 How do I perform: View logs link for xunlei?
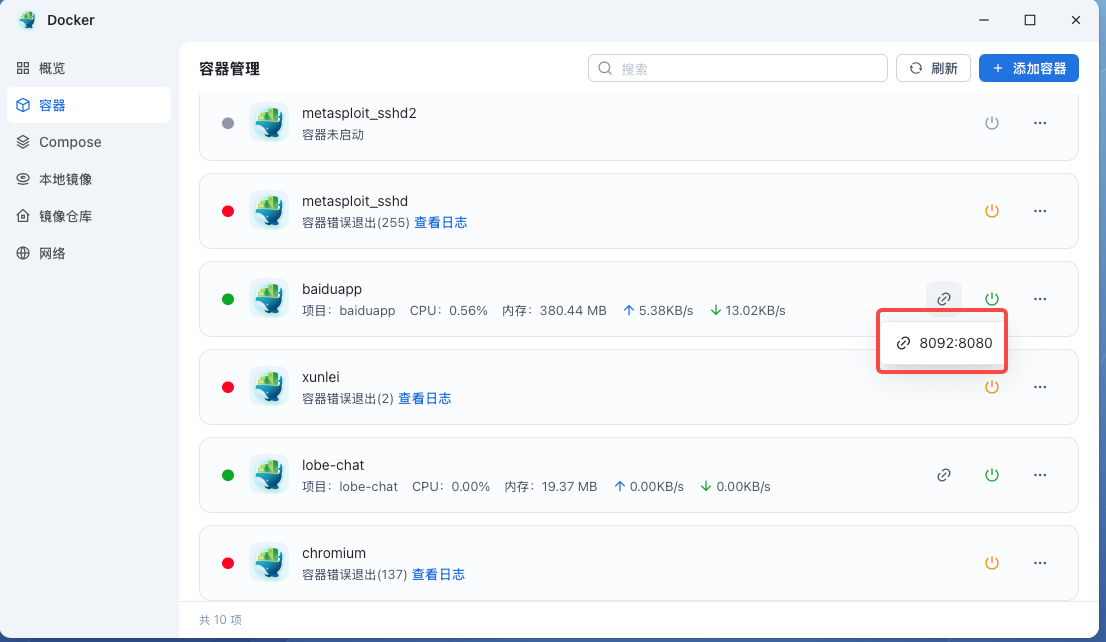click(425, 399)
